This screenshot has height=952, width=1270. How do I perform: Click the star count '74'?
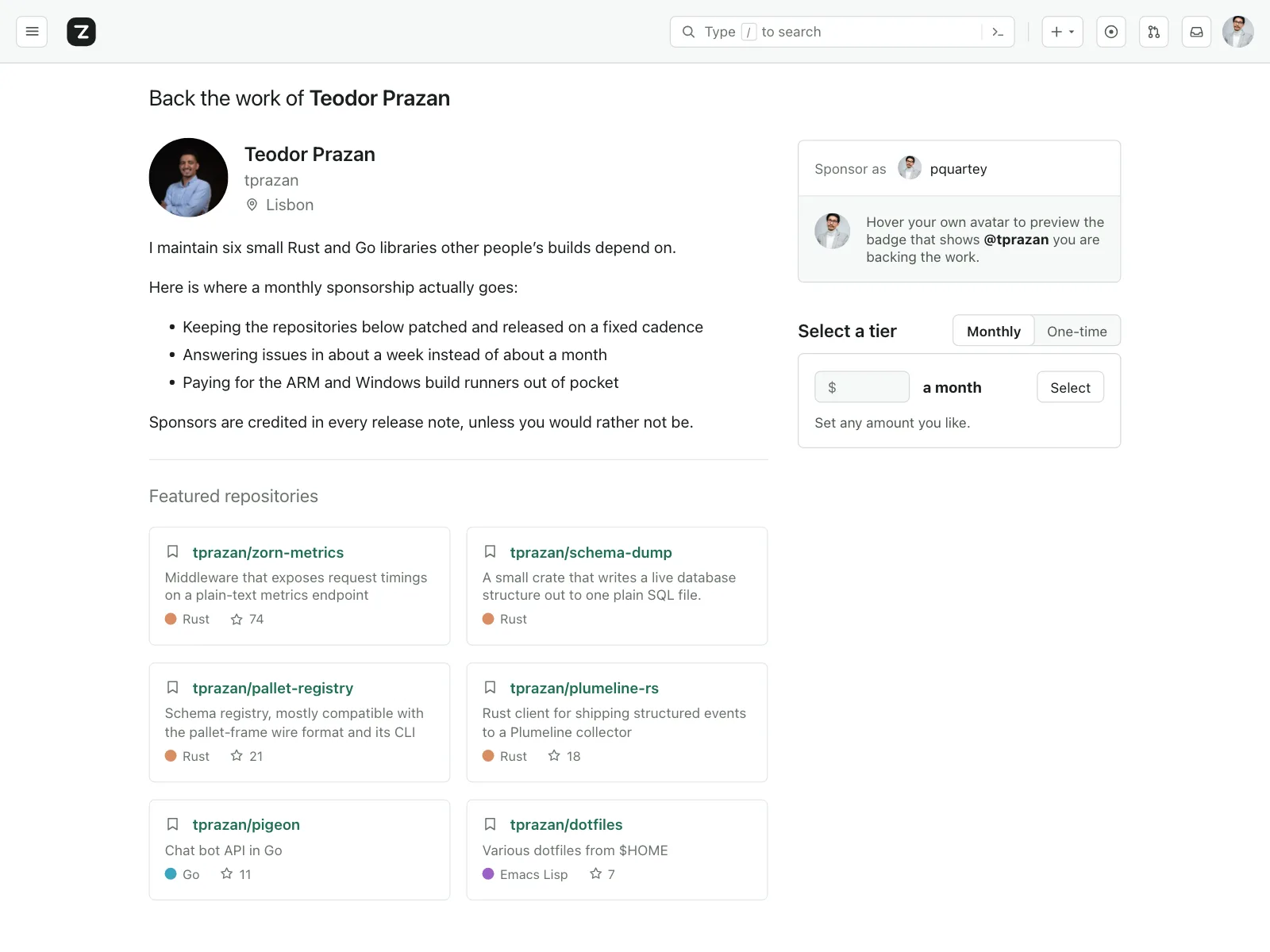(x=256, y=619)
